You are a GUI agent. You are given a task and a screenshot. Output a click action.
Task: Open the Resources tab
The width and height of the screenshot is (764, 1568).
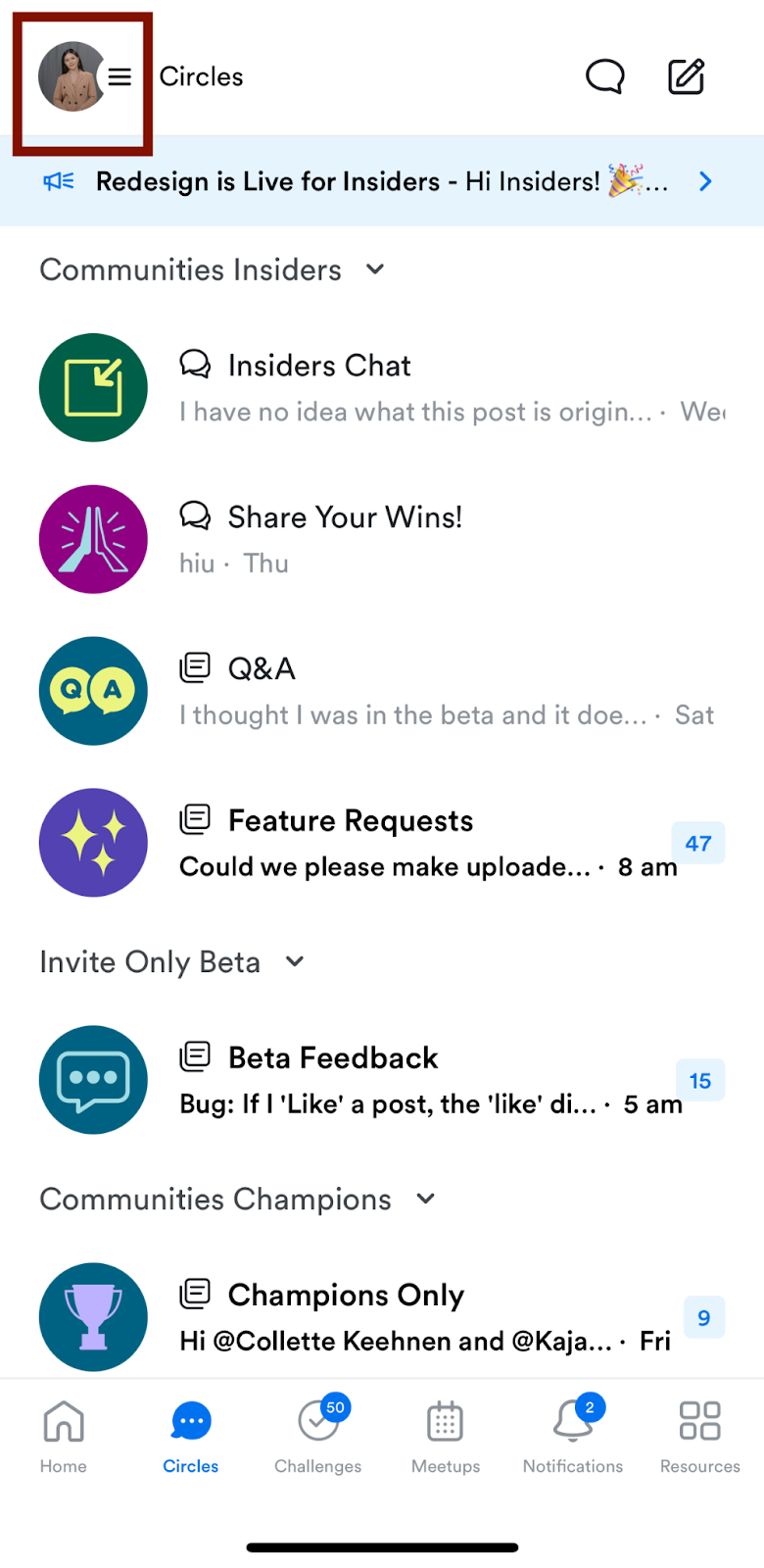click(700, 1436)
